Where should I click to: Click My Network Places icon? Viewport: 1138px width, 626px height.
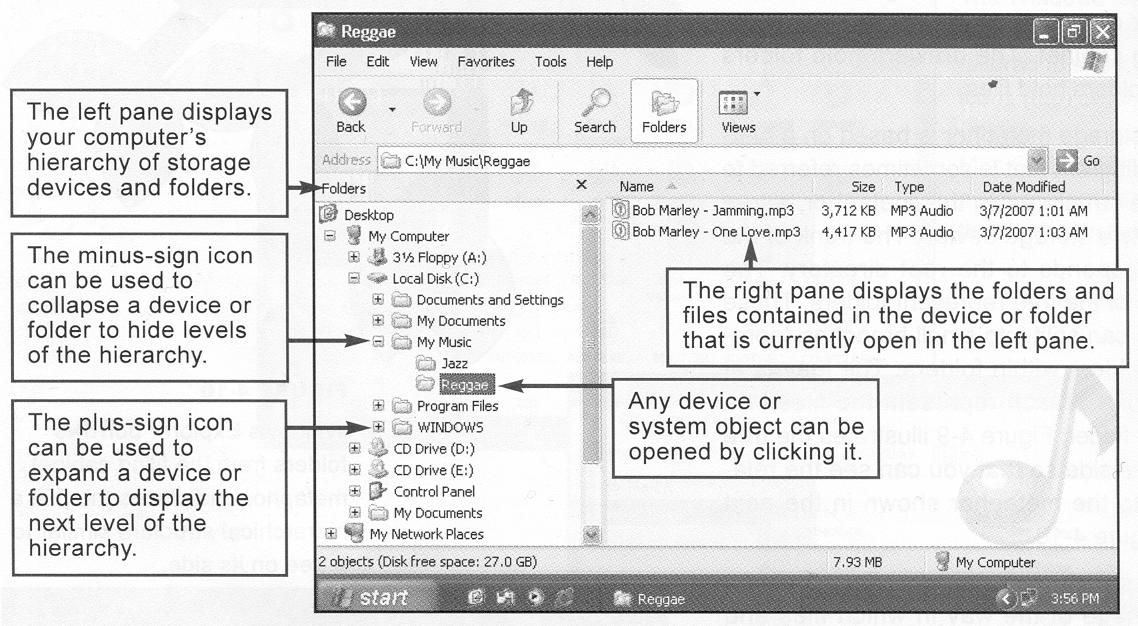[354, 532]
